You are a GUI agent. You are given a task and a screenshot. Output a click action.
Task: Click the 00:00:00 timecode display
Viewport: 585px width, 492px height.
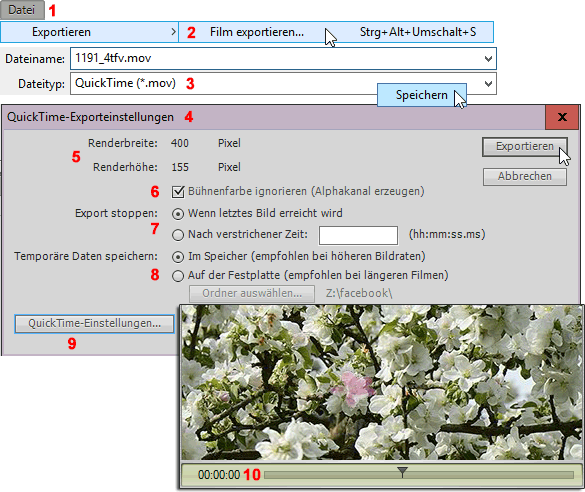pyautogui.click(x=219, y=474)
